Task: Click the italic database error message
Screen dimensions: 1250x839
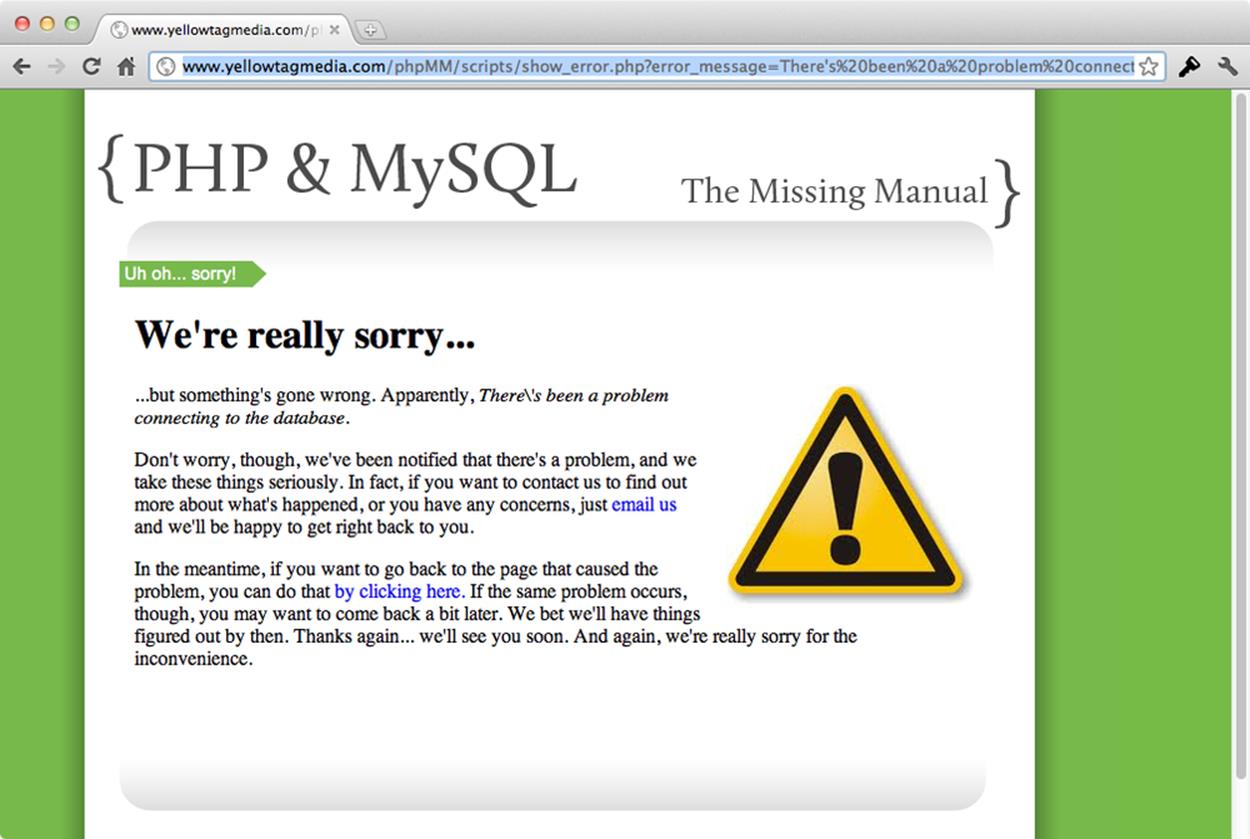Action: click(x=402, y=406)
